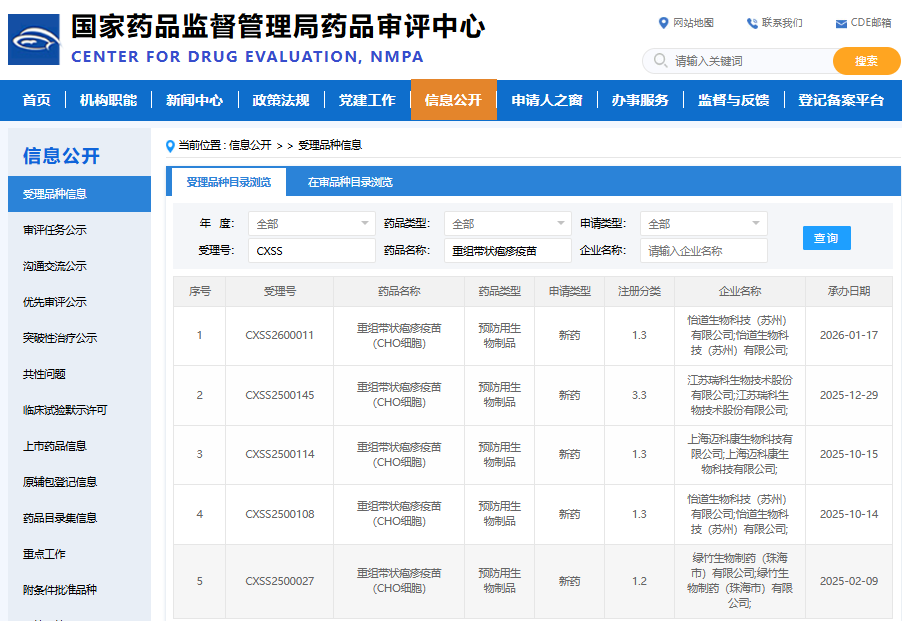Click cell CXSS2500027
The width and height of the screenshot is (902, 621).
(x=280, y=581)
